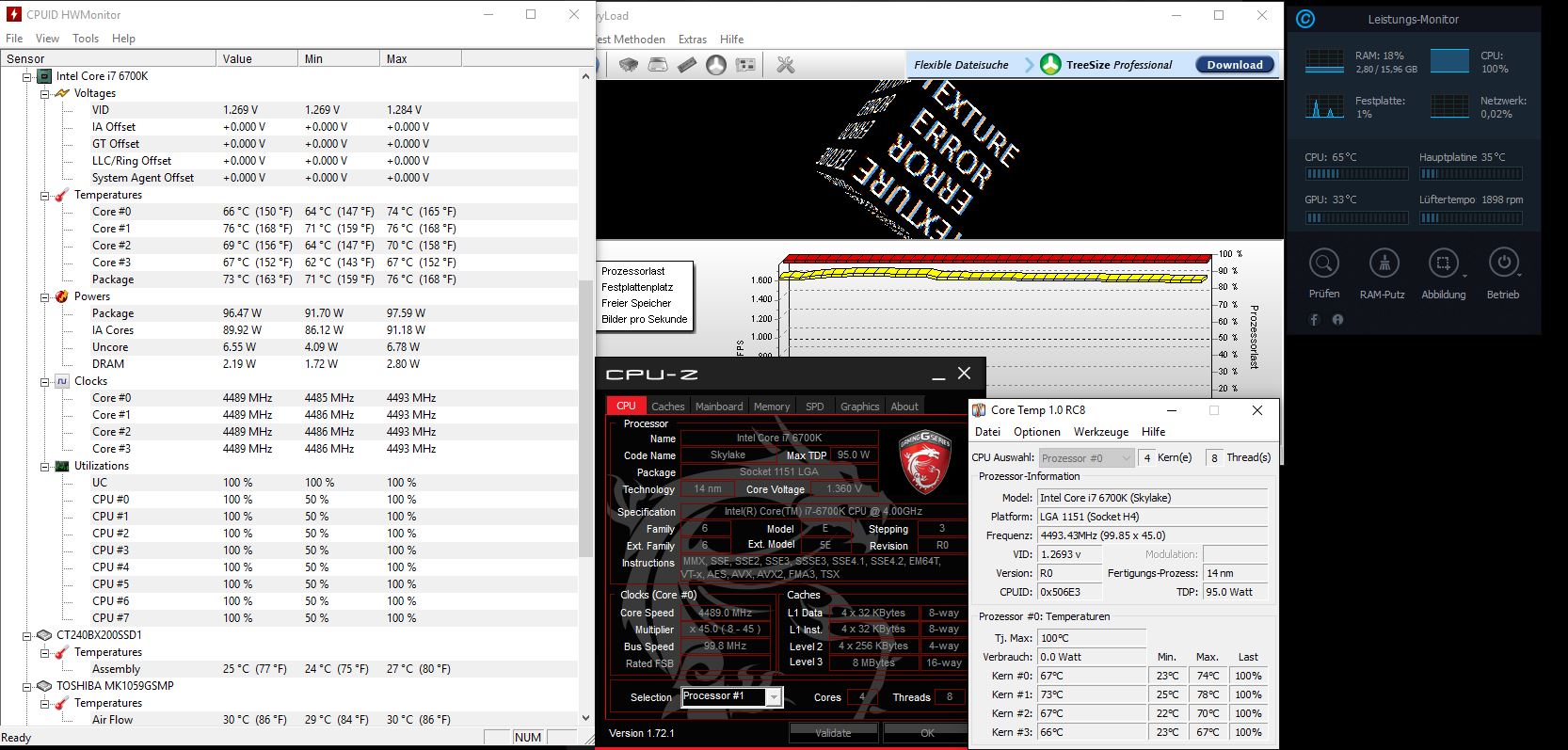Viewport: 1568px width, 750px height.
Task: Open the Processor #1 selection dropdown
Action: pyautogui.click(x=774, y=697)
